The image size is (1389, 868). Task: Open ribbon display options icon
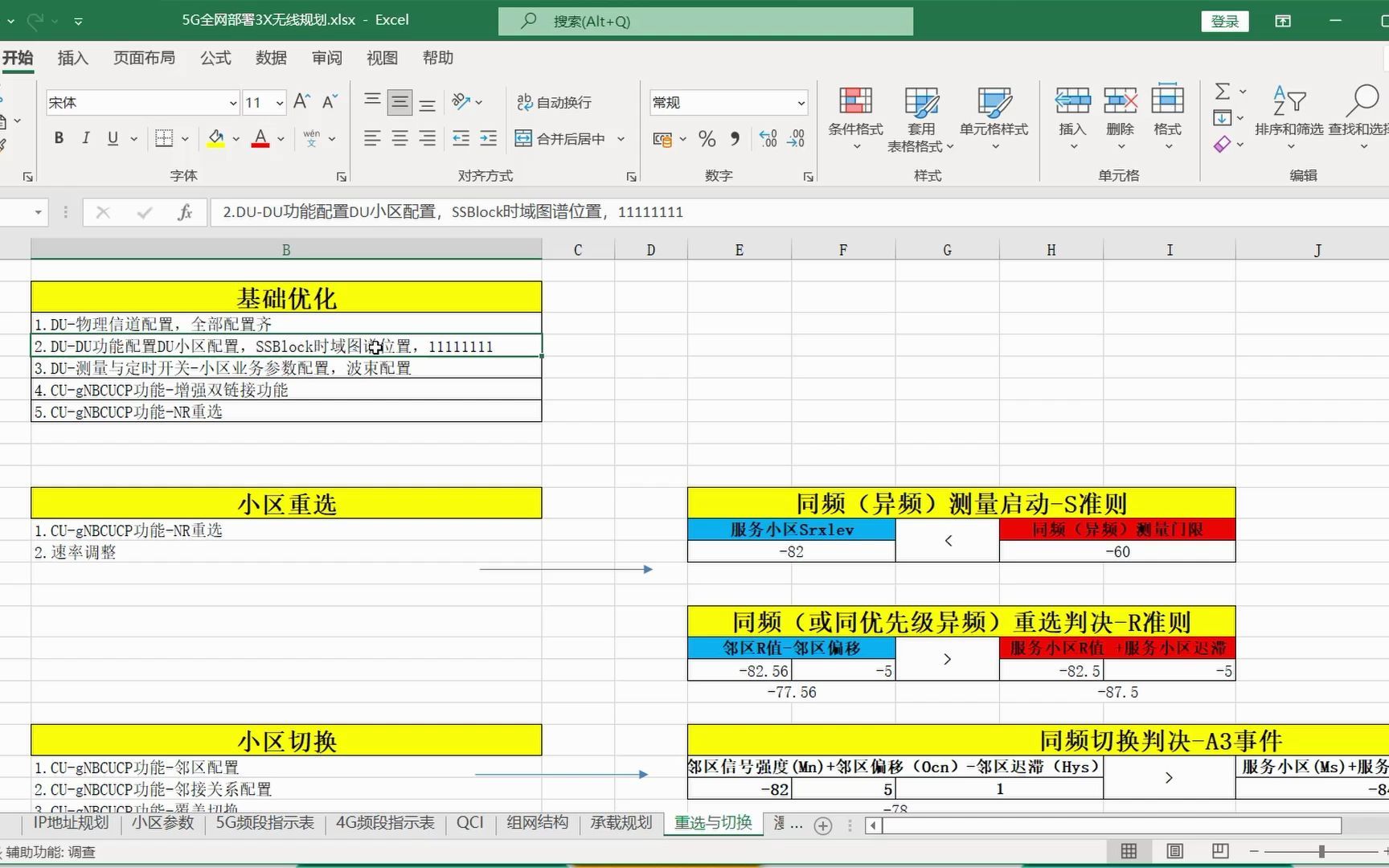point(1283,21)
